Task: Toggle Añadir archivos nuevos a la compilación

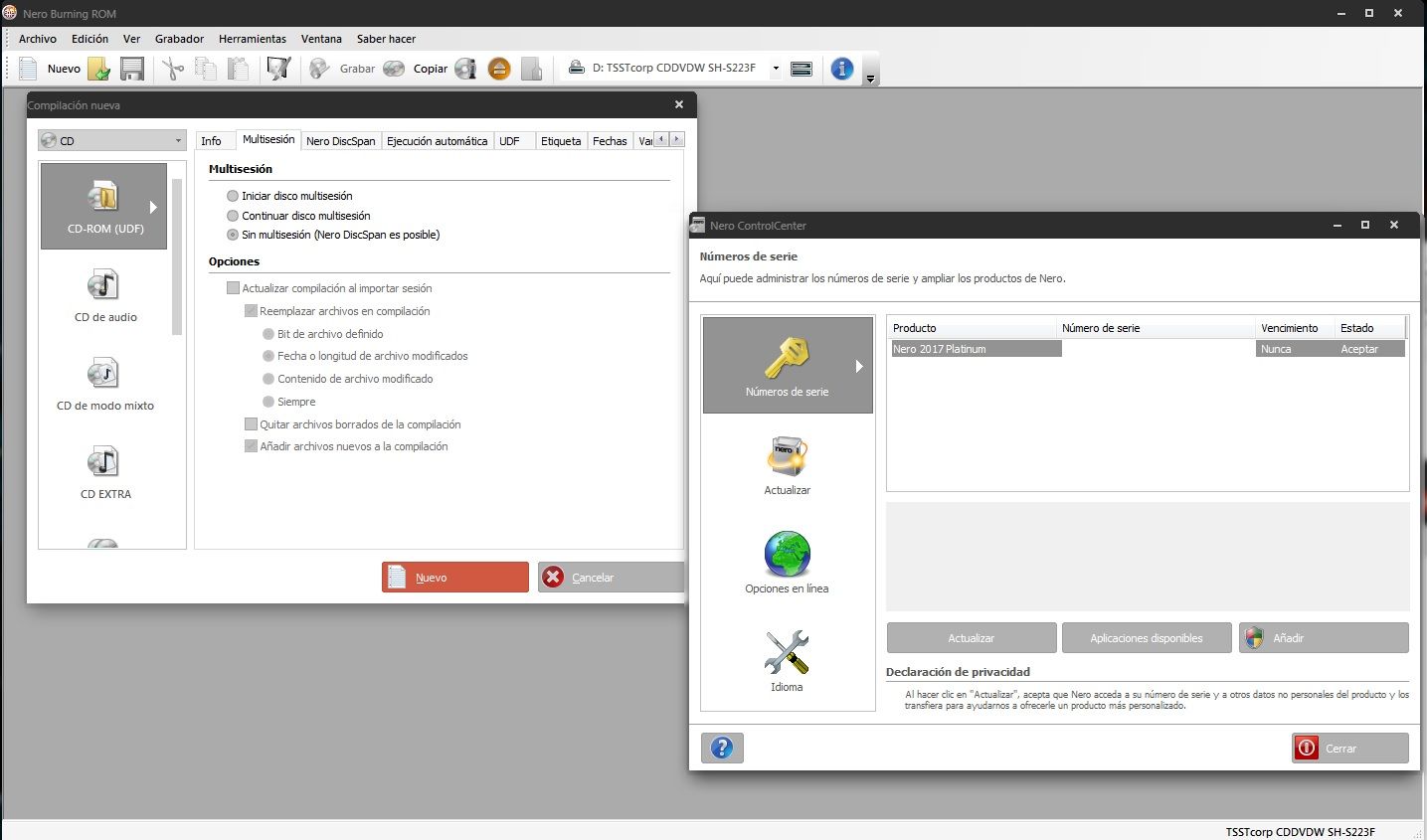Action: click(252, 446)
